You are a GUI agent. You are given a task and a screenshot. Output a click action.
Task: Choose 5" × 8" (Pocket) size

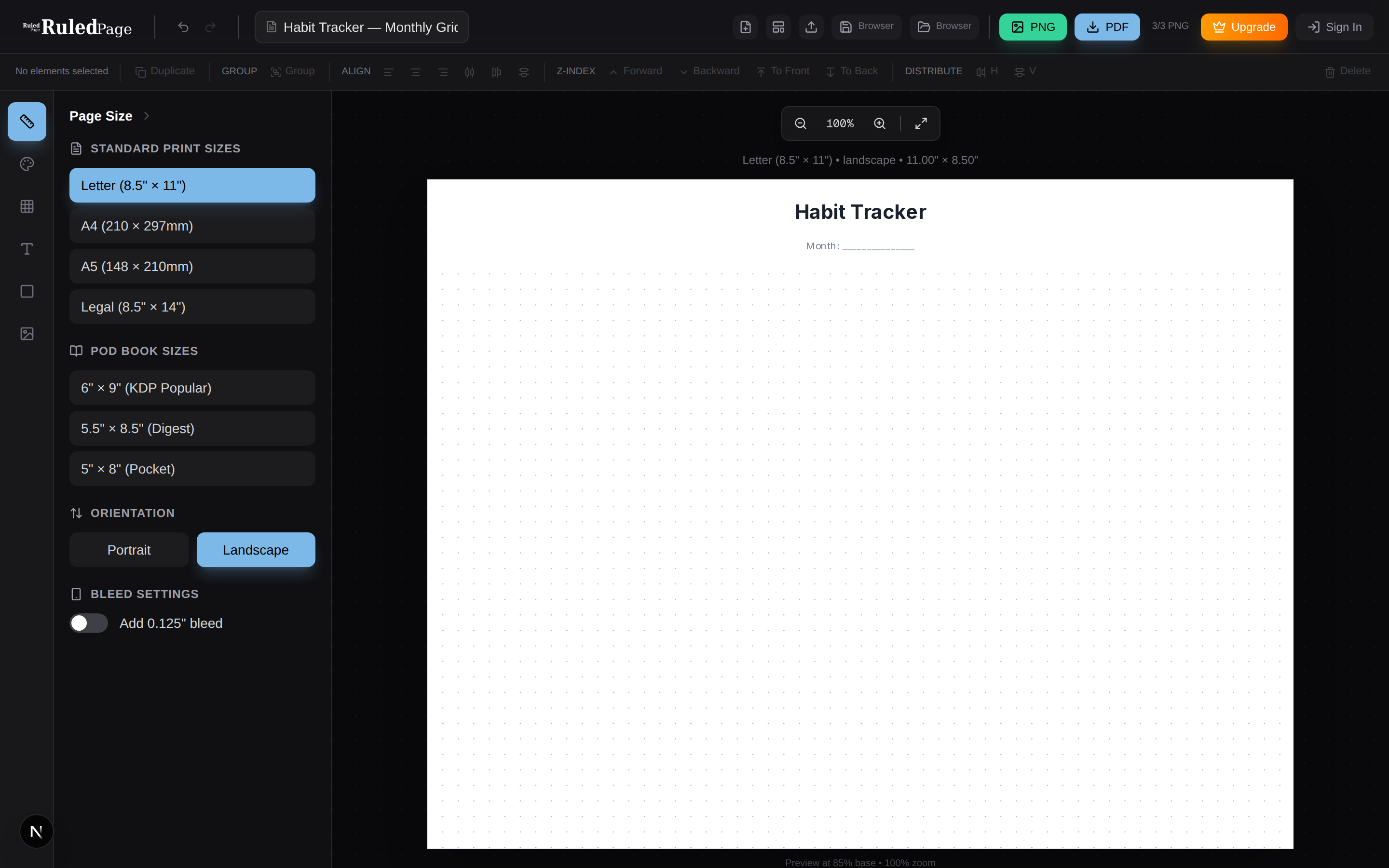192,469
